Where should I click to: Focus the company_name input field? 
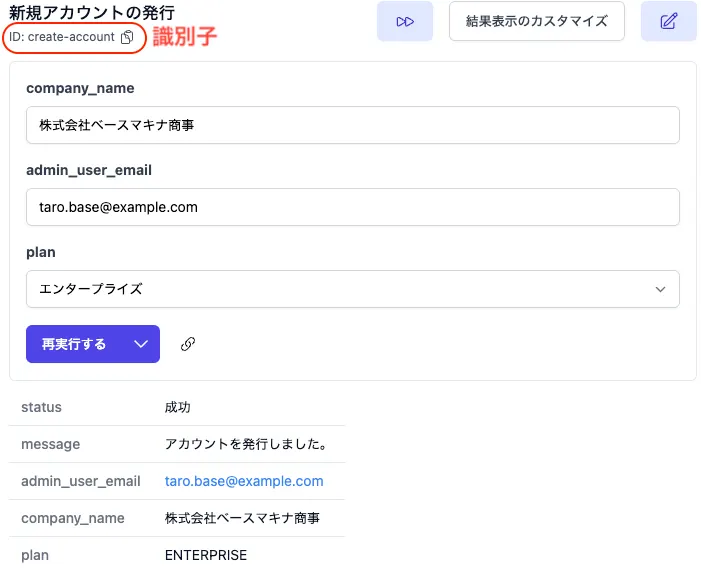353,125
